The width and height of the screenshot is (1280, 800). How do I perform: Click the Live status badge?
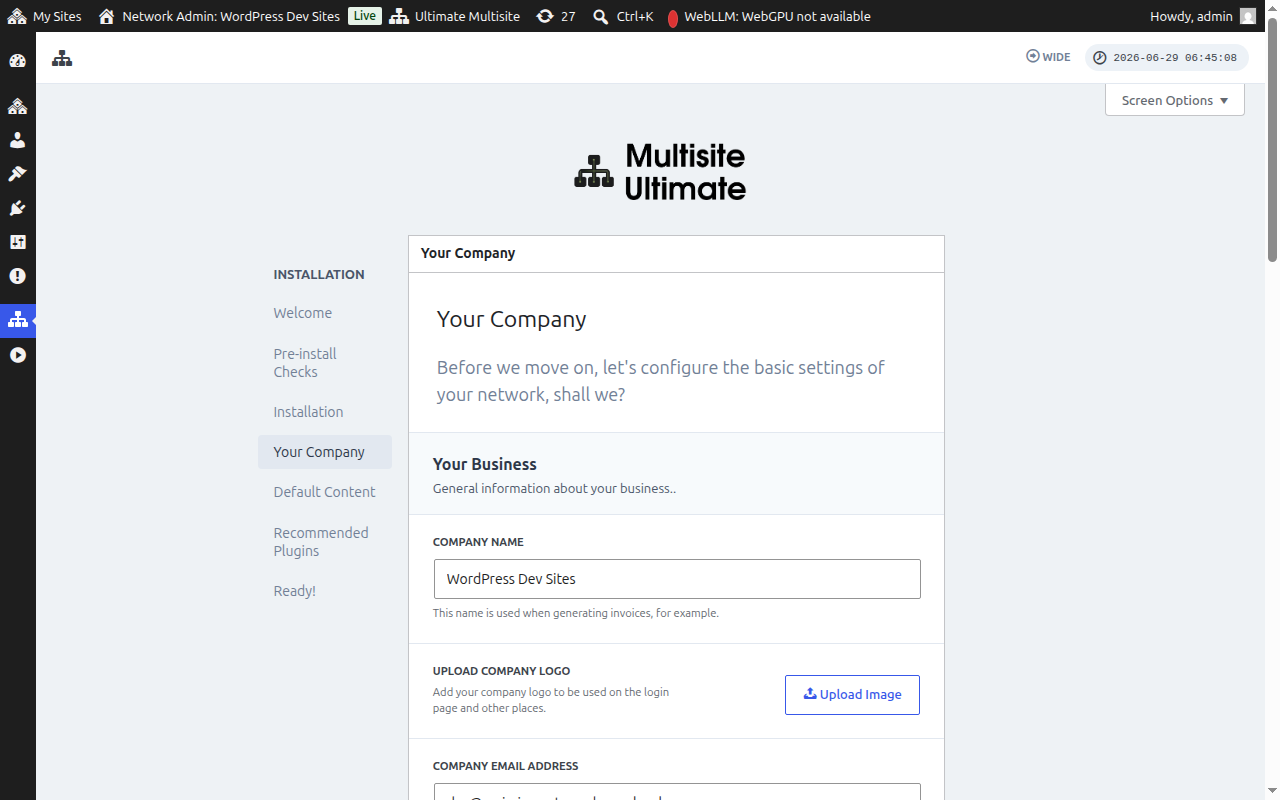point(365,16)
